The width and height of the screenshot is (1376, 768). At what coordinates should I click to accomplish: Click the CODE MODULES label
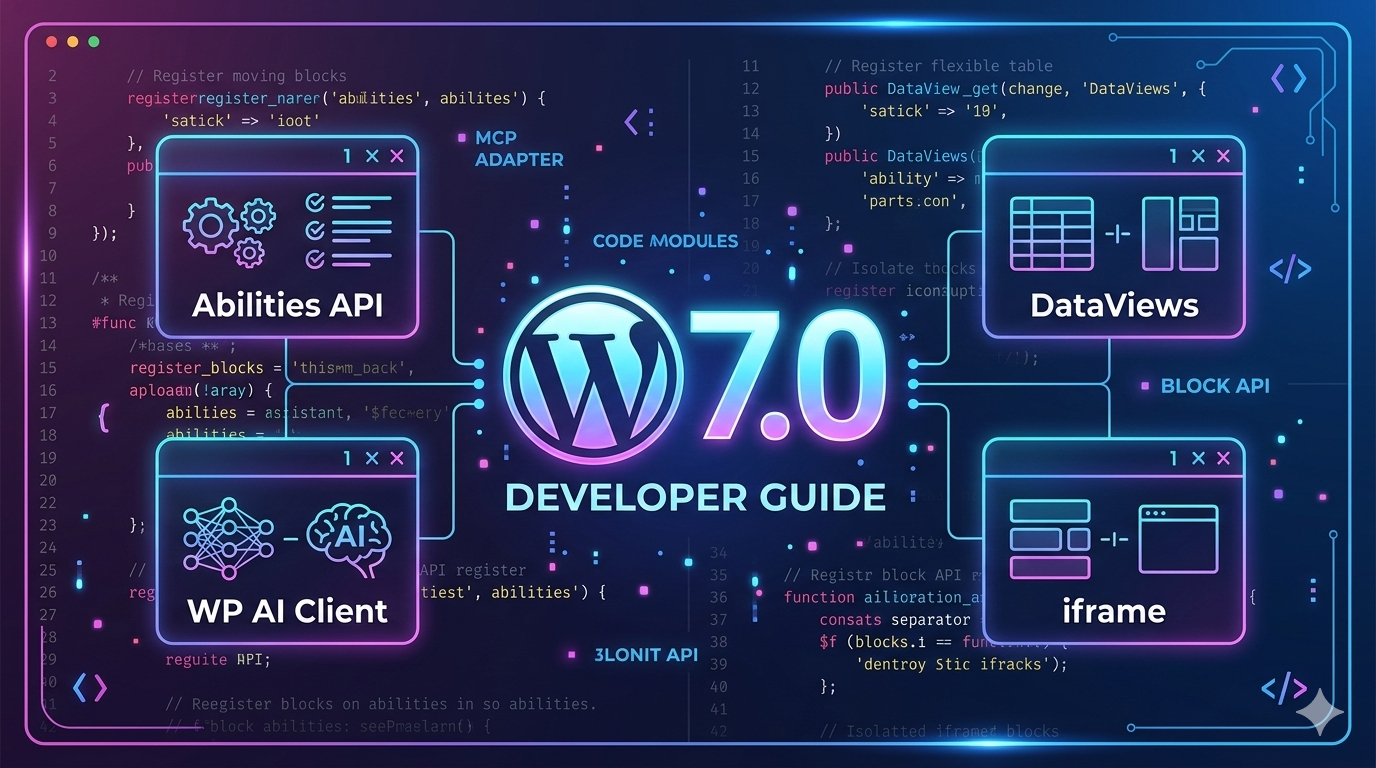coord(665,241)
